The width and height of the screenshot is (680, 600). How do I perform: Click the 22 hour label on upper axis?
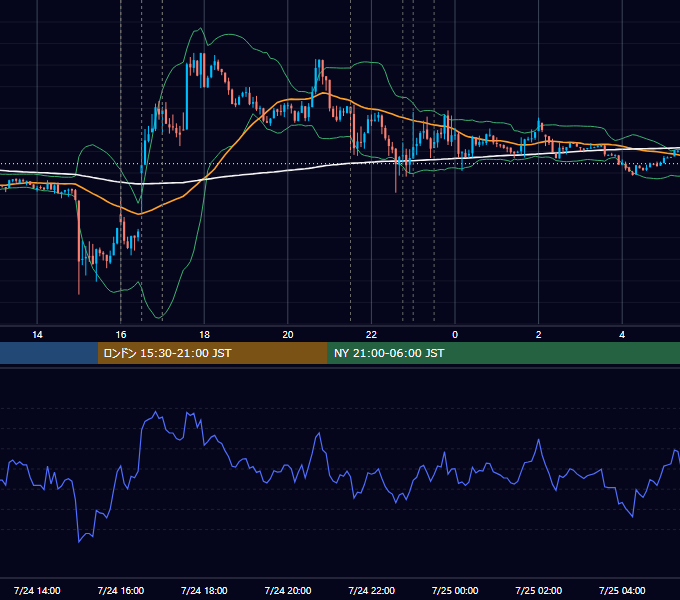coord(371,335)
